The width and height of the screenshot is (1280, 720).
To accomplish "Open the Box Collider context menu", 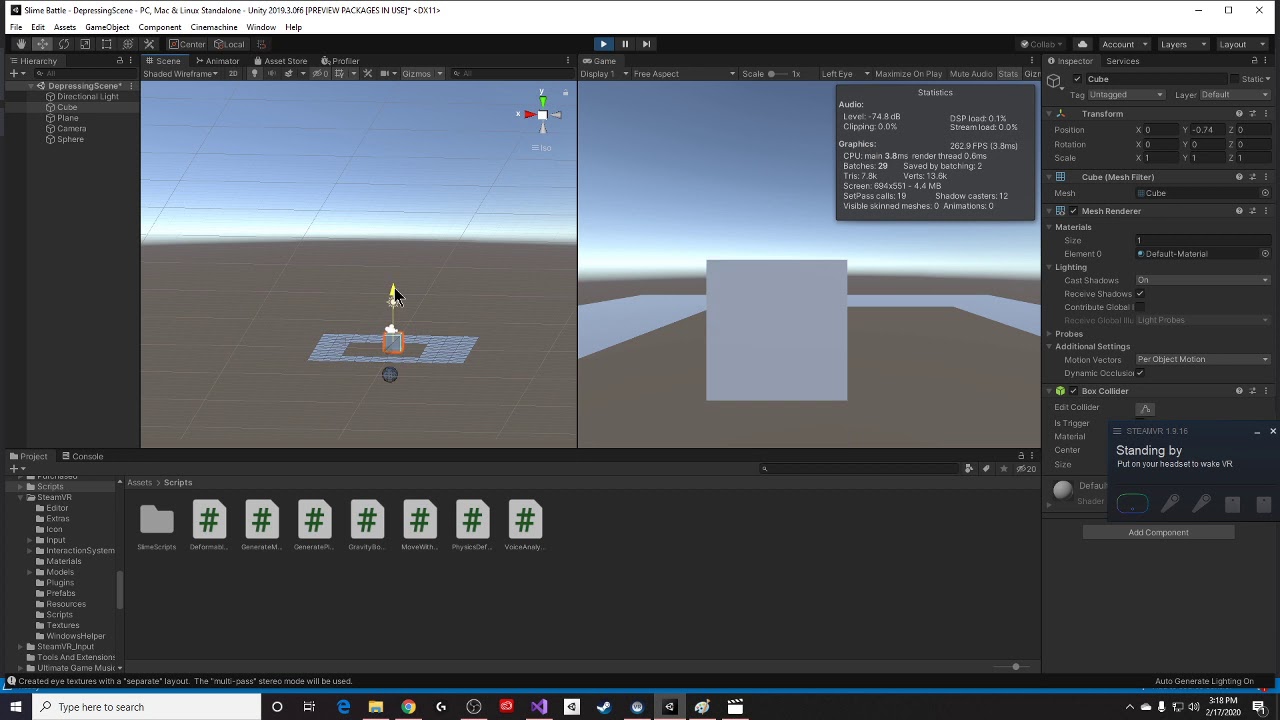I will point(1266,391).
